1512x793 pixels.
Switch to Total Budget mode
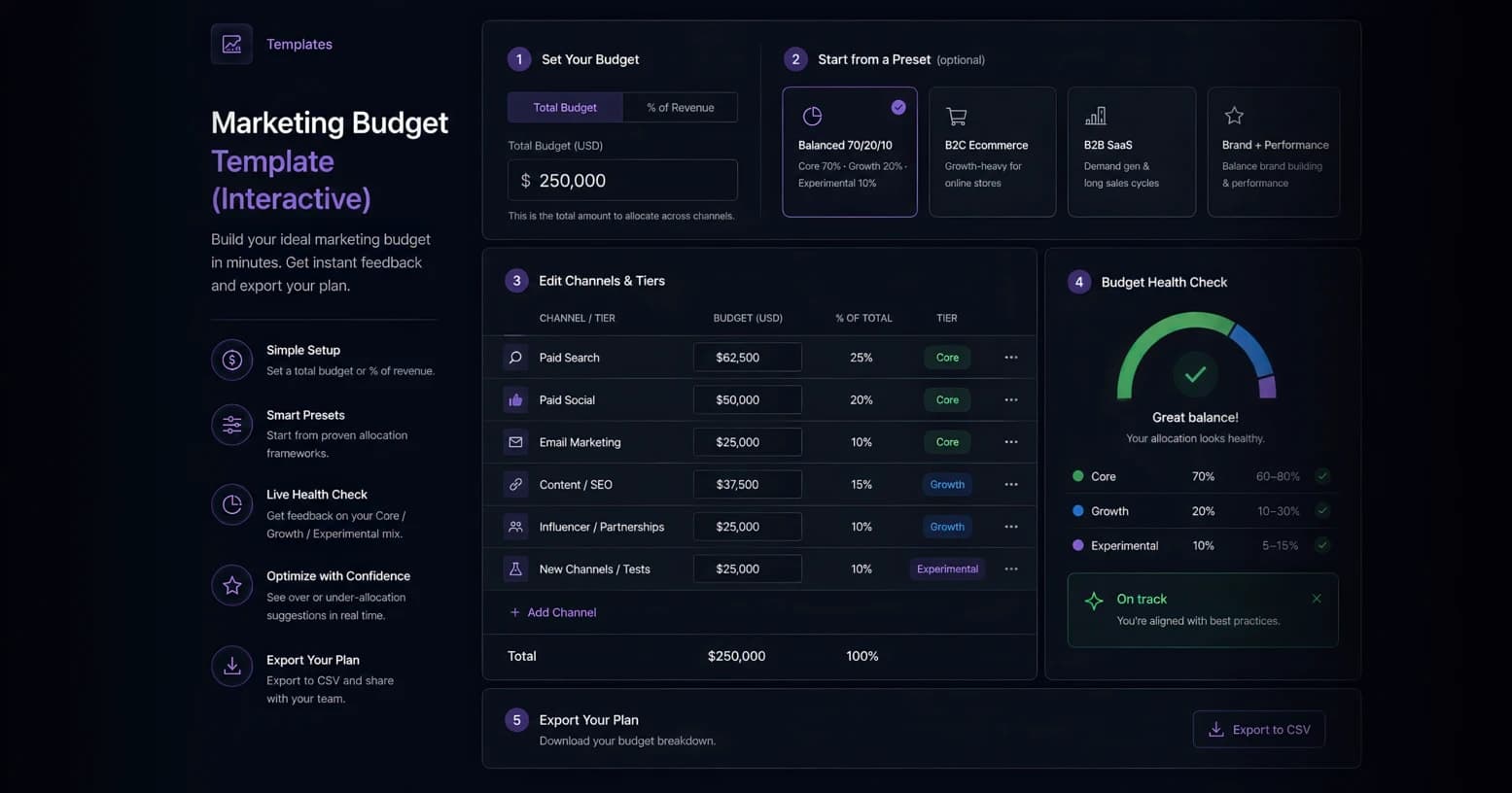click(x=565, y=108)
